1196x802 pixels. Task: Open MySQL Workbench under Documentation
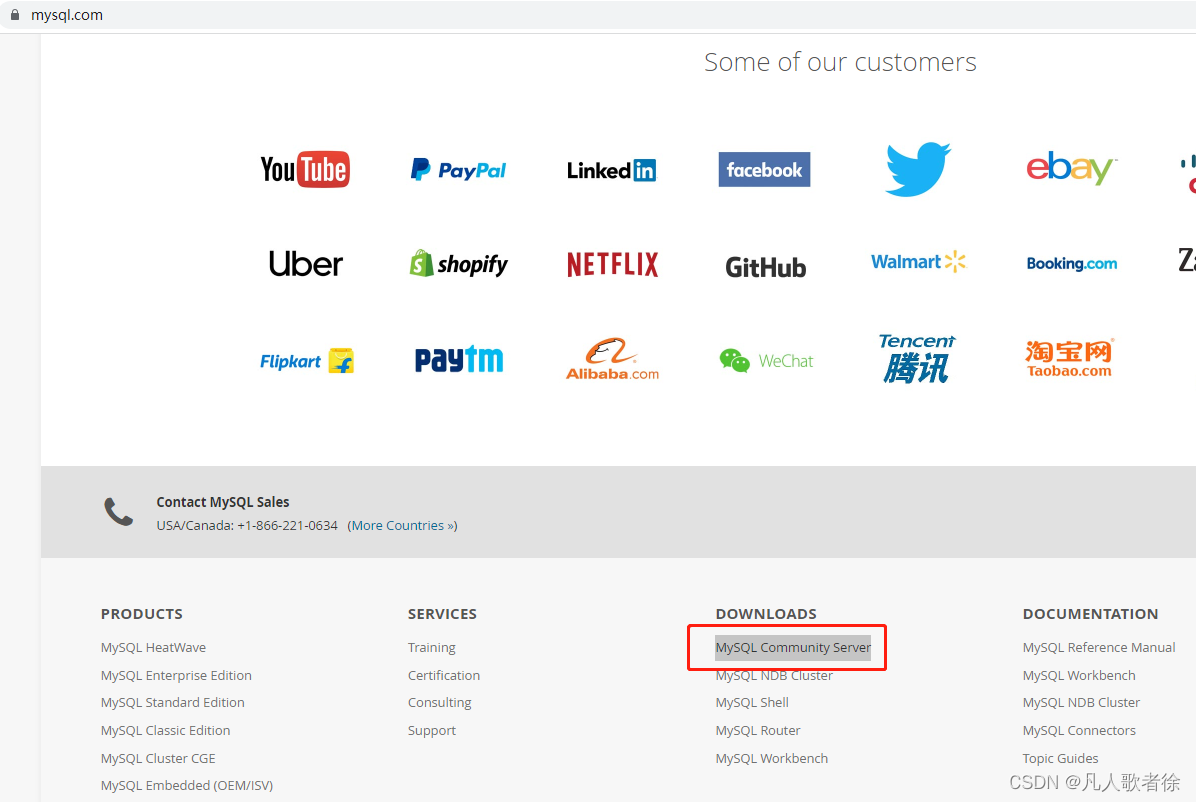[1079, 675]
